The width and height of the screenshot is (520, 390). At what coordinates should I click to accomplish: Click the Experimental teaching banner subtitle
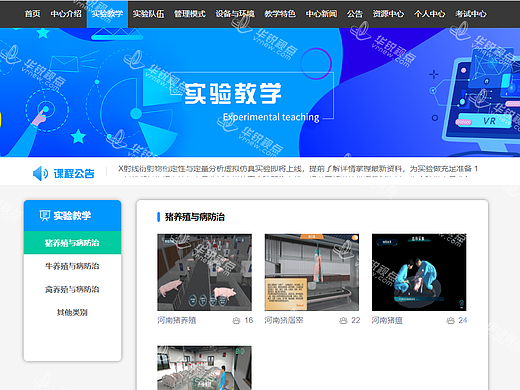pyautogui.click(x=271, y=117)
